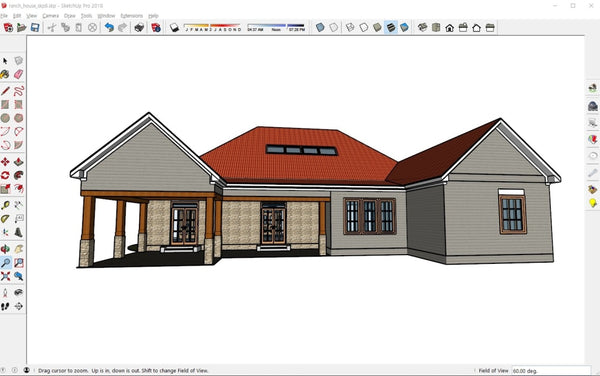Select the arrow Select tool

click(5, 61)
